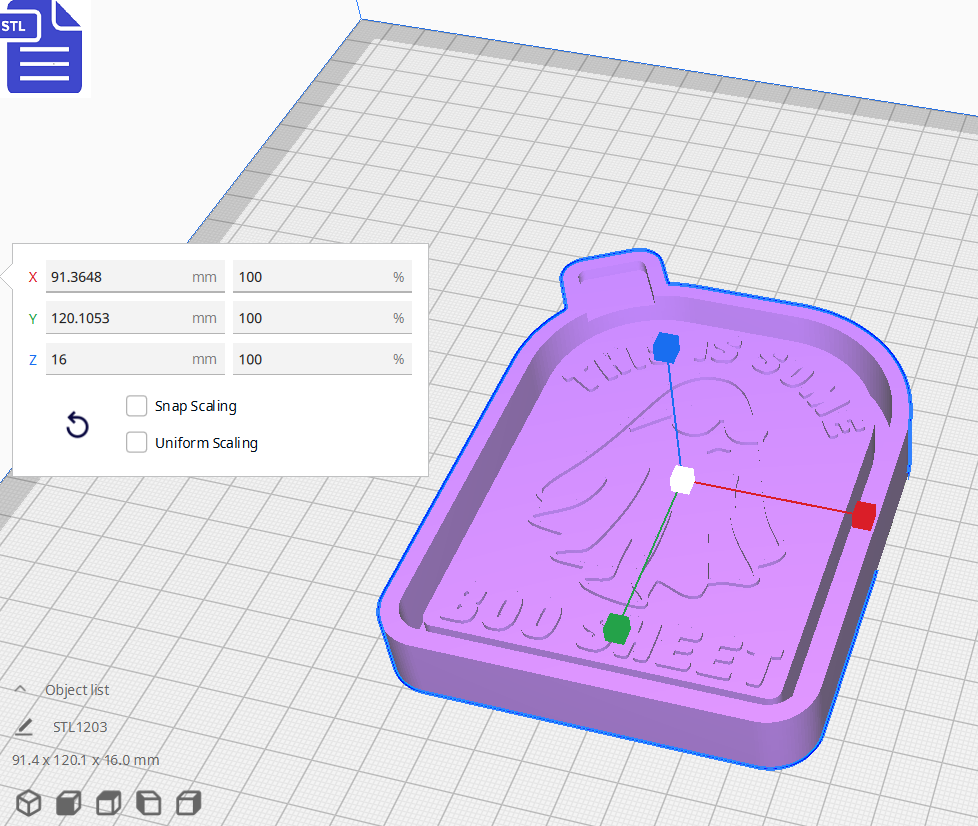
Task: Click the X scale millimeter field
Action: pos(135,276)
